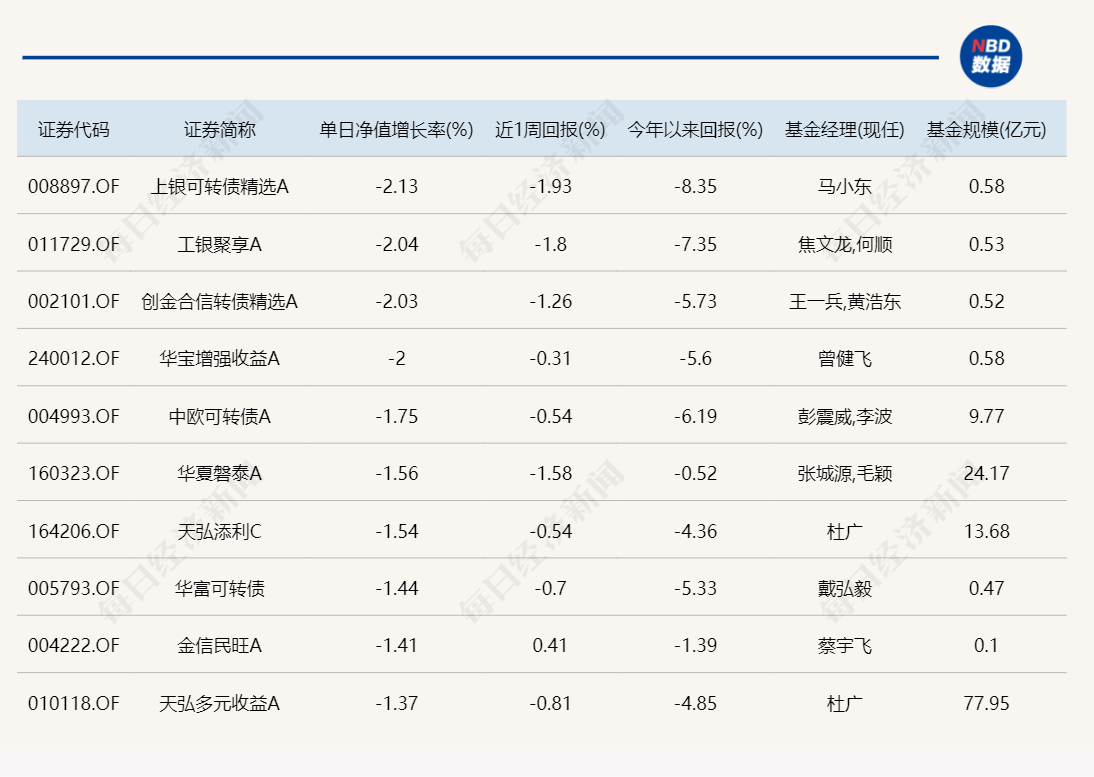
Task: Select year-to-date return -7.35
Action: tap(695, 244)
